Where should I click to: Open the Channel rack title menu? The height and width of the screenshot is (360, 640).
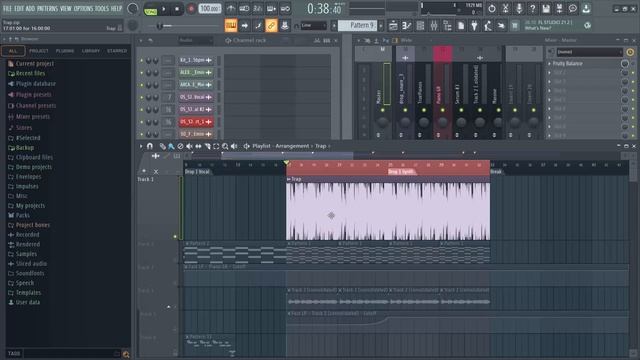tap(249, 40)
